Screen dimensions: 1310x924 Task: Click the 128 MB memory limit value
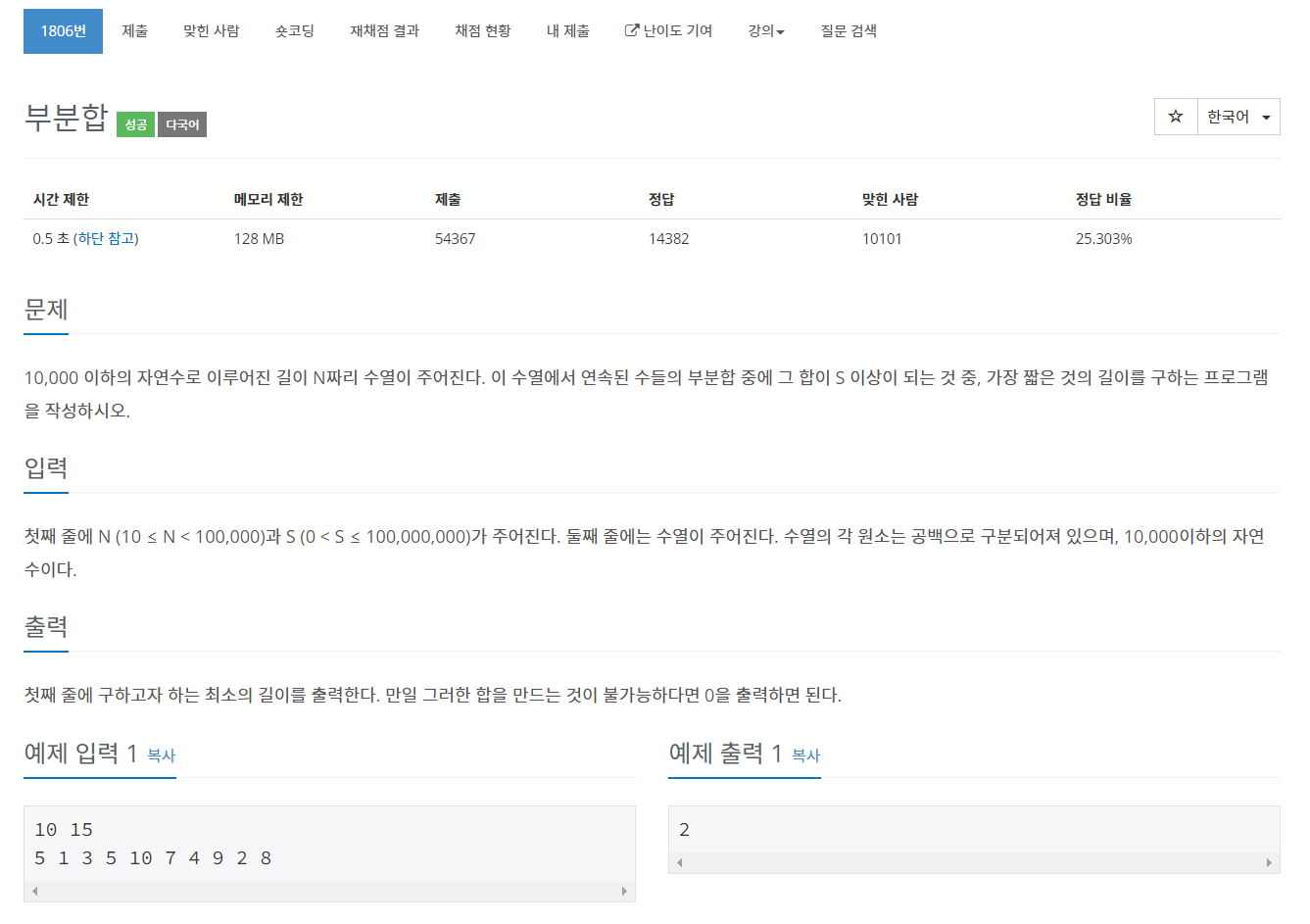tap(259, 239)
